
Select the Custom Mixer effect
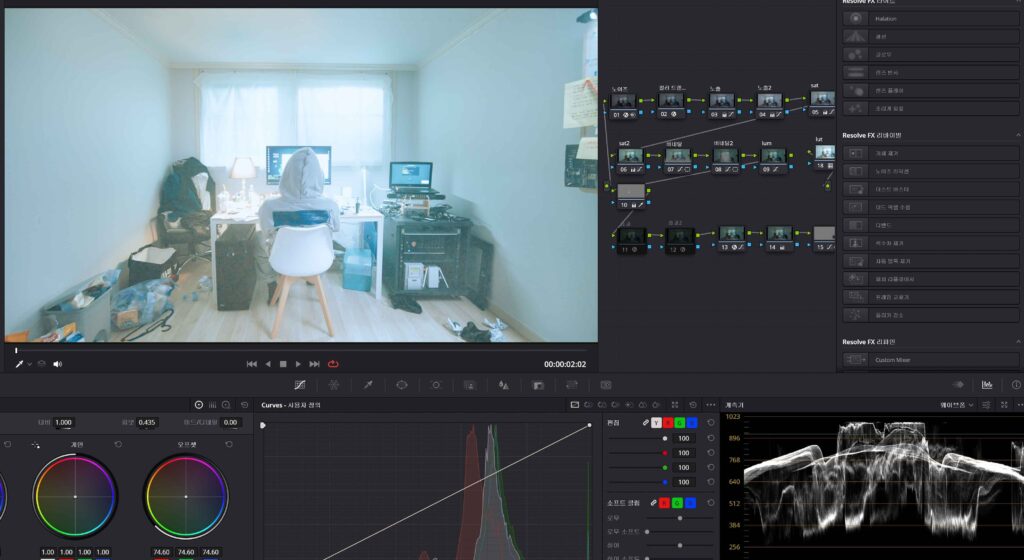(x=930, y=360)
